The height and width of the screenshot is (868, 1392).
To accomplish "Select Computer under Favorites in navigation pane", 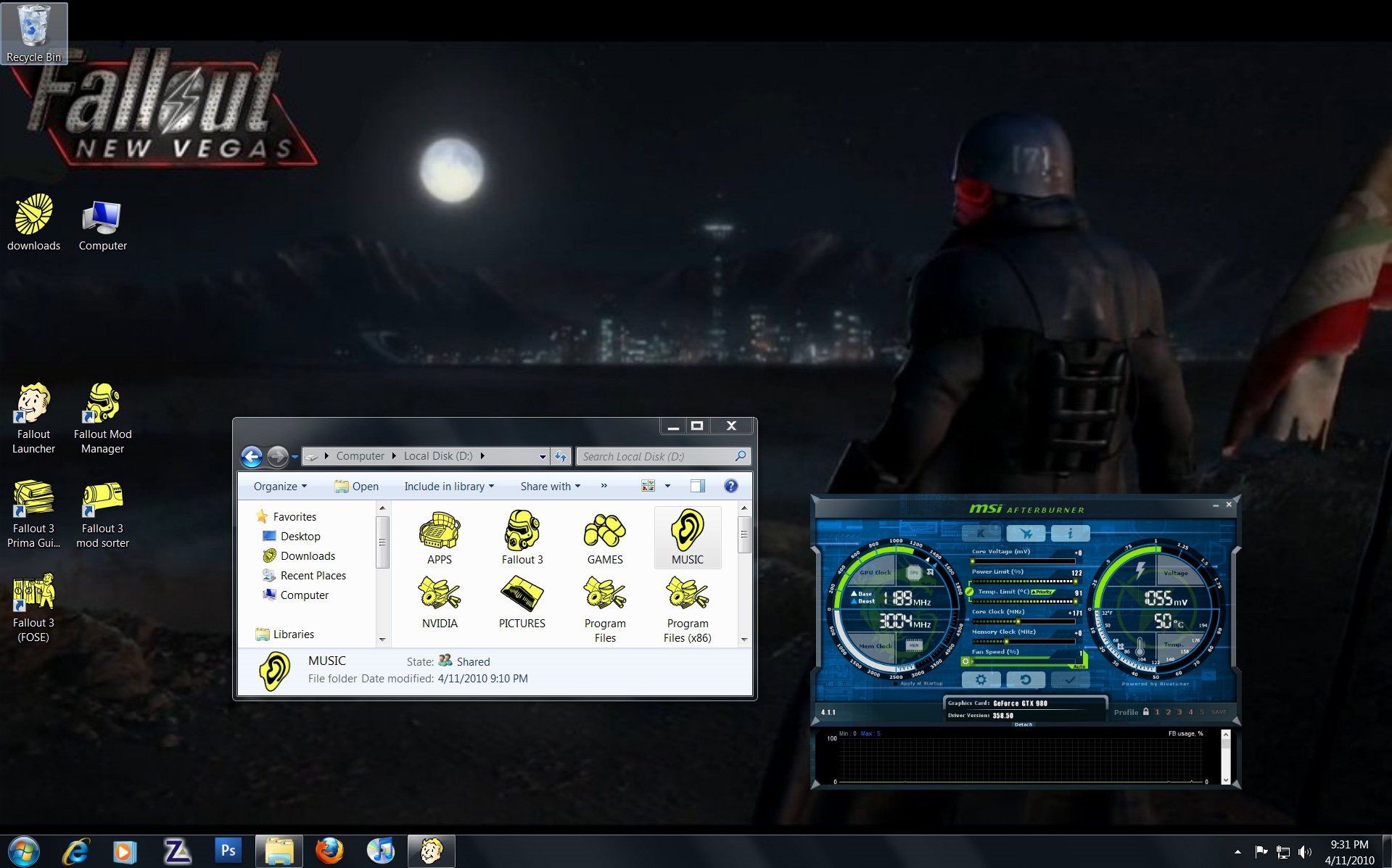I will coord(295,595).
